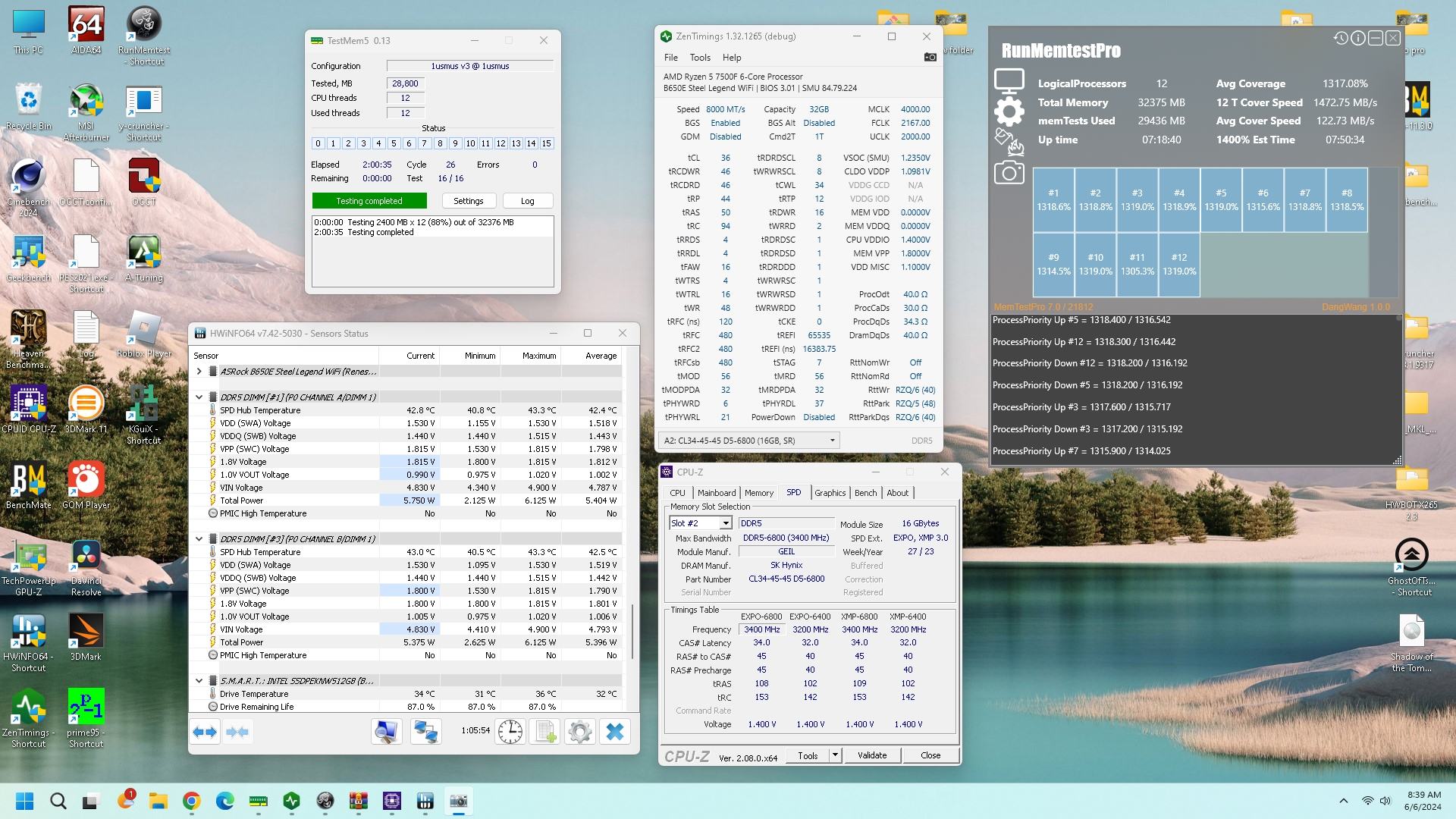Open CPU-Z Tools dropdown arrow
Image resolution: width=1456 pixels, height=819 pixels.
[x=835, y=755]
